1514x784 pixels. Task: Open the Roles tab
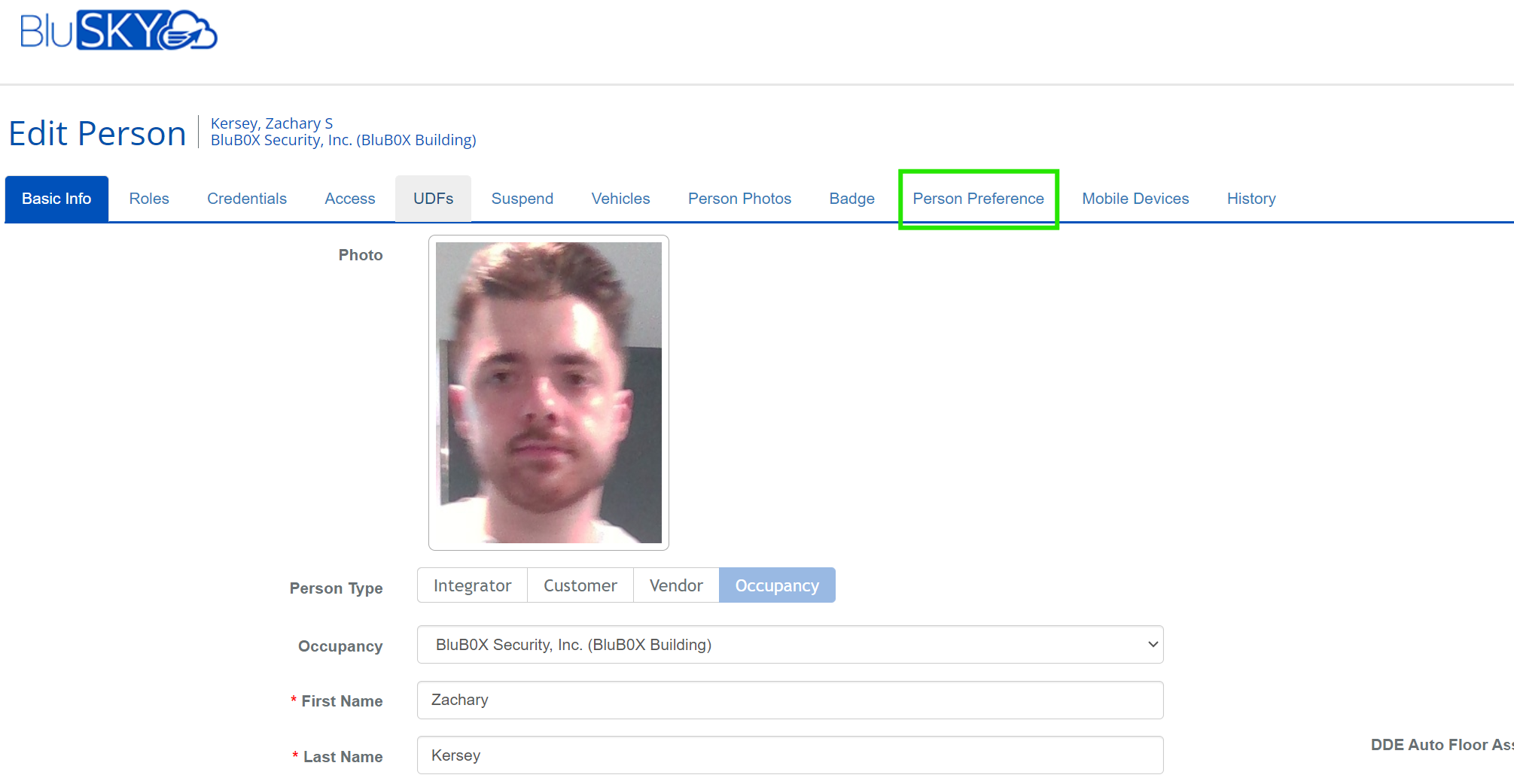coord(149,199)
